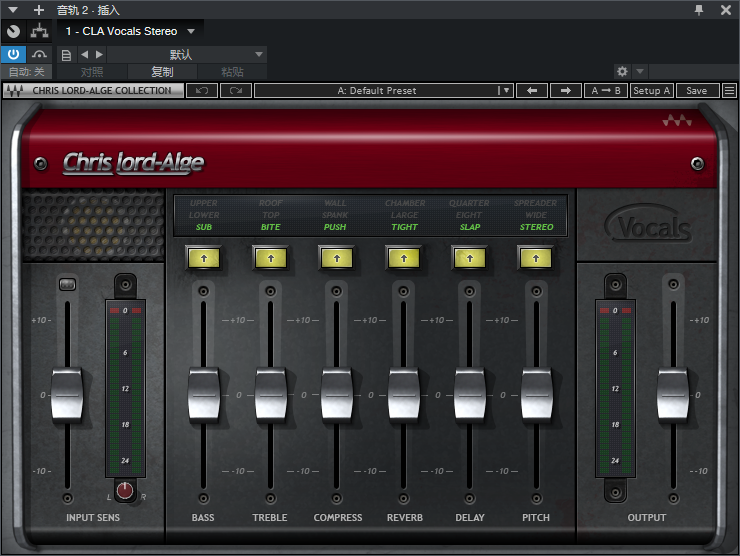Expand the 默认 preset dropdown
This screenshot has width=740, height=556.
[186, 55]
